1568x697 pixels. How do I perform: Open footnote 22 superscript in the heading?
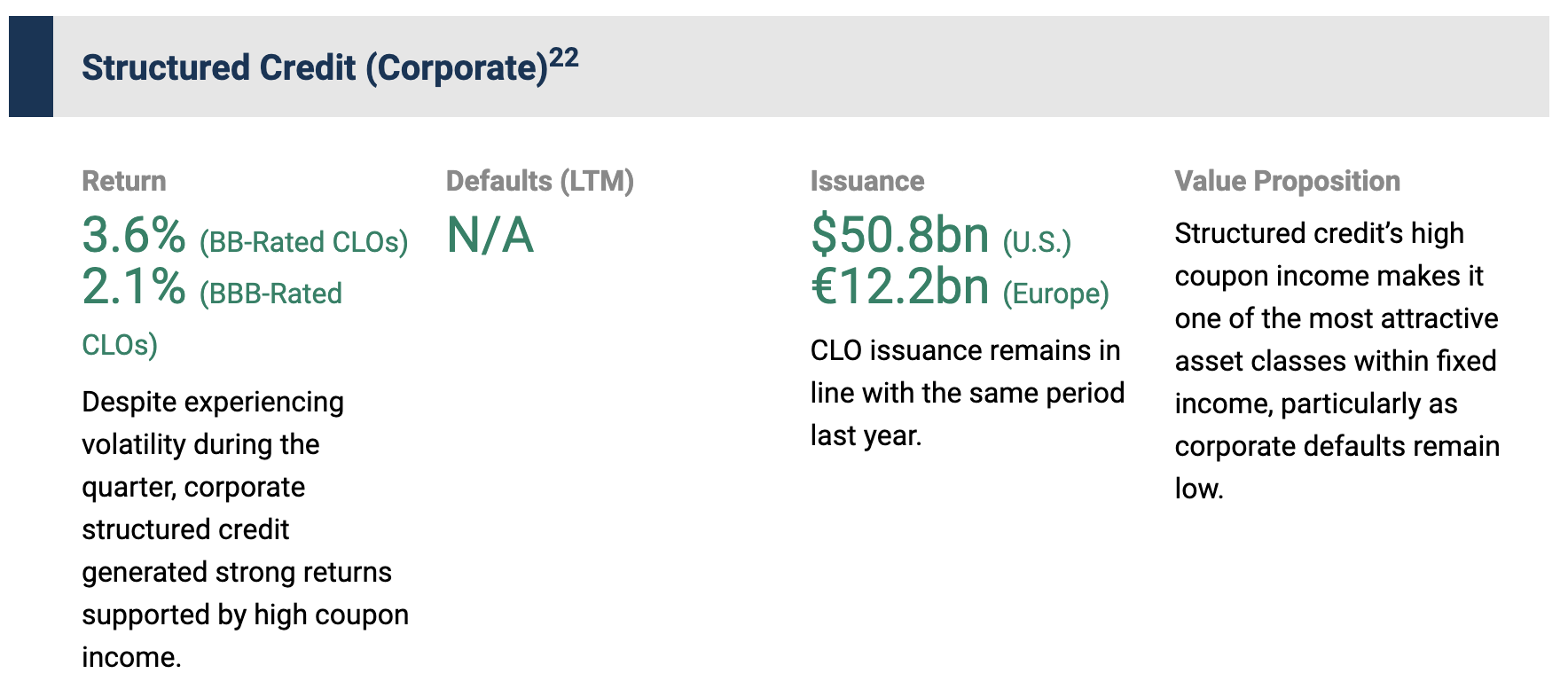(564, 59)
